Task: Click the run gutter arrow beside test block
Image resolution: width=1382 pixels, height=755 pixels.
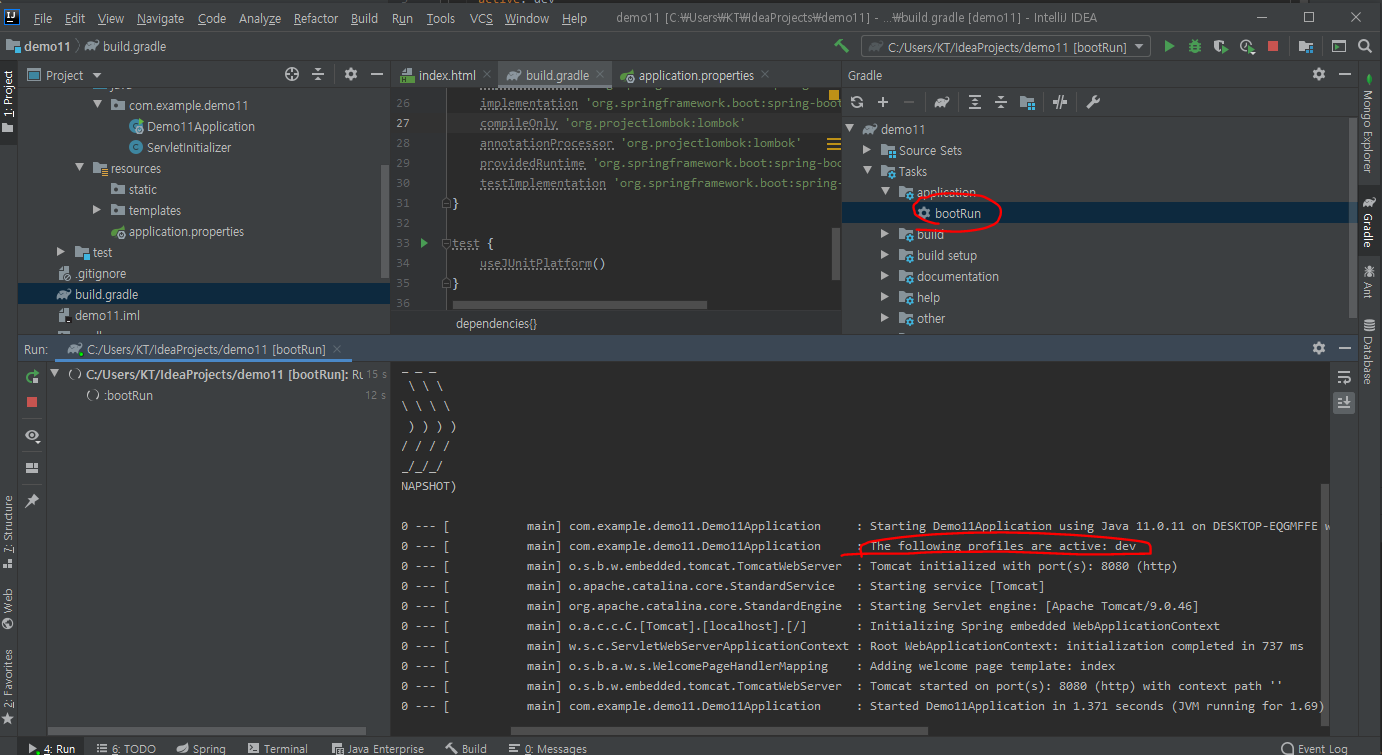Action: point(424,243)
